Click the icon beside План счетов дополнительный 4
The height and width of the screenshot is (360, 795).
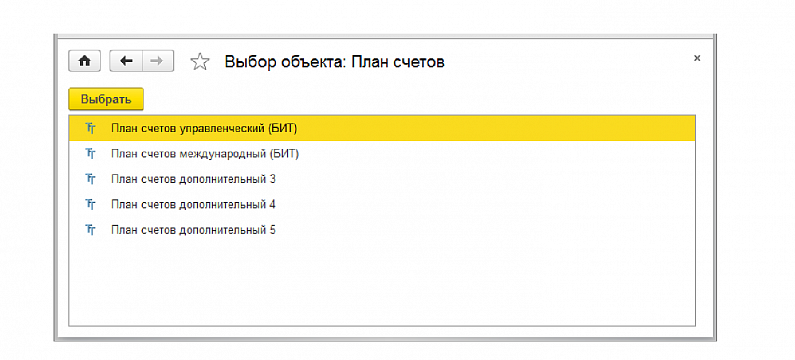[x=90, y=204]
